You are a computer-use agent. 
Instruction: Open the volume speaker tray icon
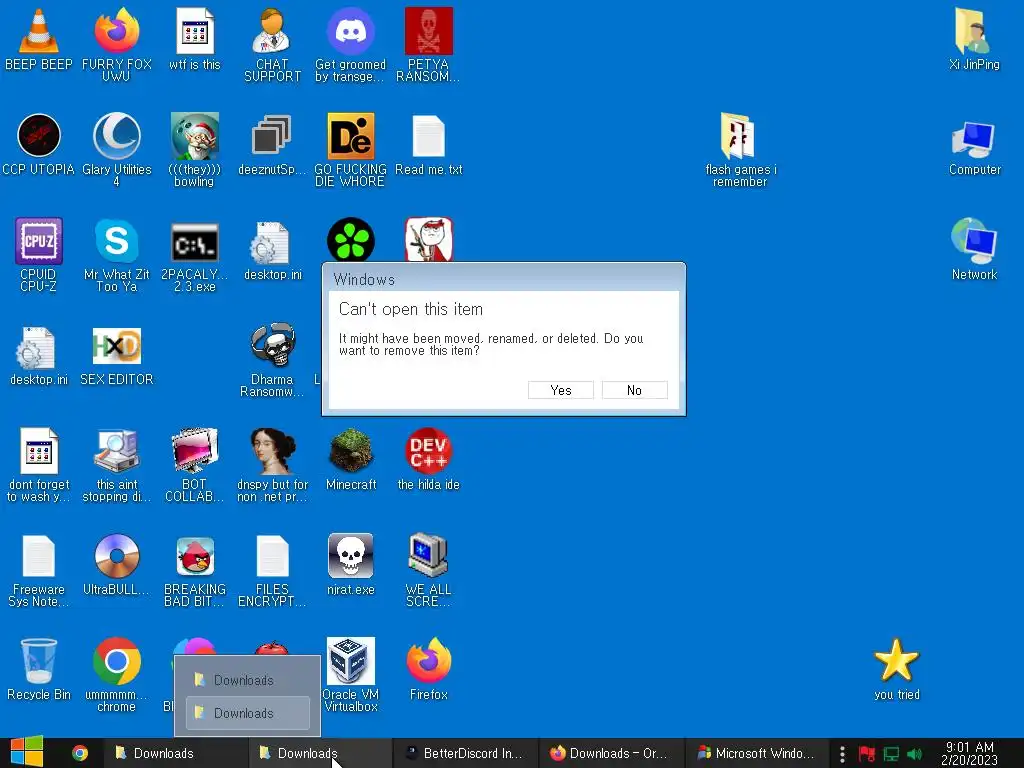914,754
